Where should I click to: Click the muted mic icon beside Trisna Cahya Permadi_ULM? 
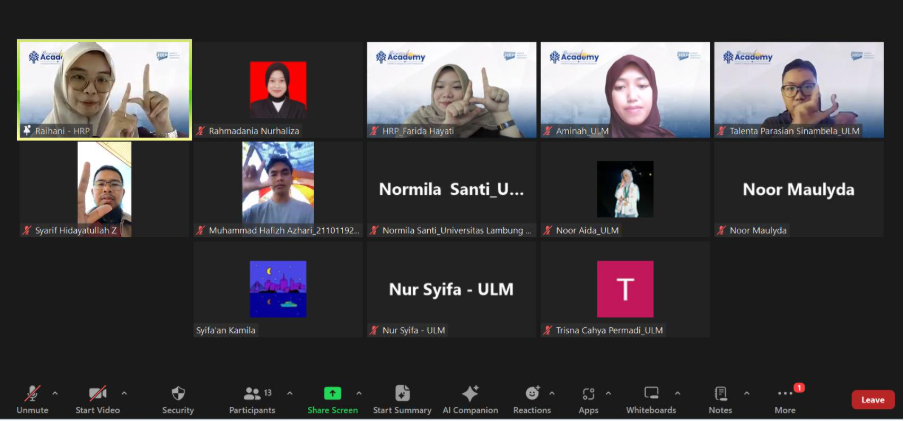548,330
